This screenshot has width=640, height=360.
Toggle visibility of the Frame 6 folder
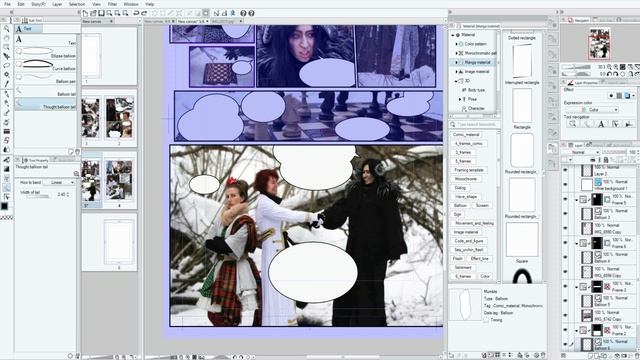[565, 243]
